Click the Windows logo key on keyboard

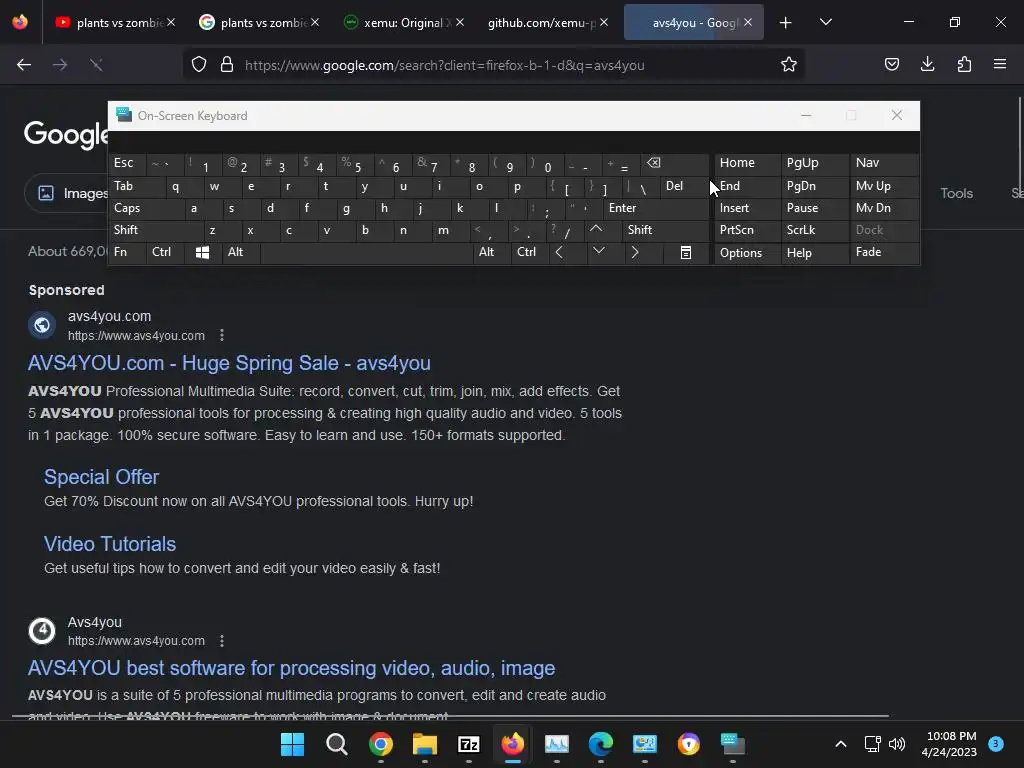202,253
